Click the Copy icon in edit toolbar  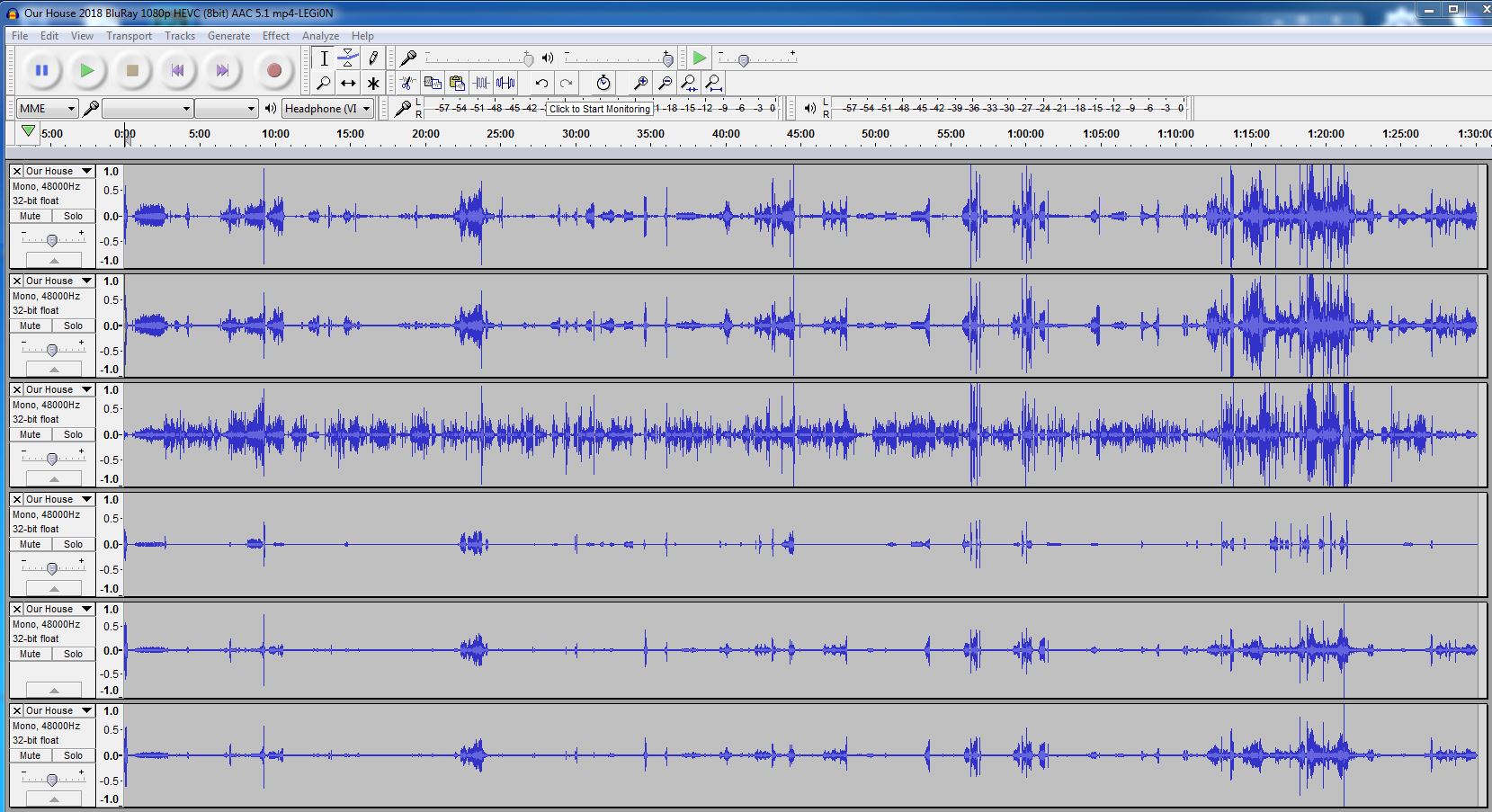433,83
